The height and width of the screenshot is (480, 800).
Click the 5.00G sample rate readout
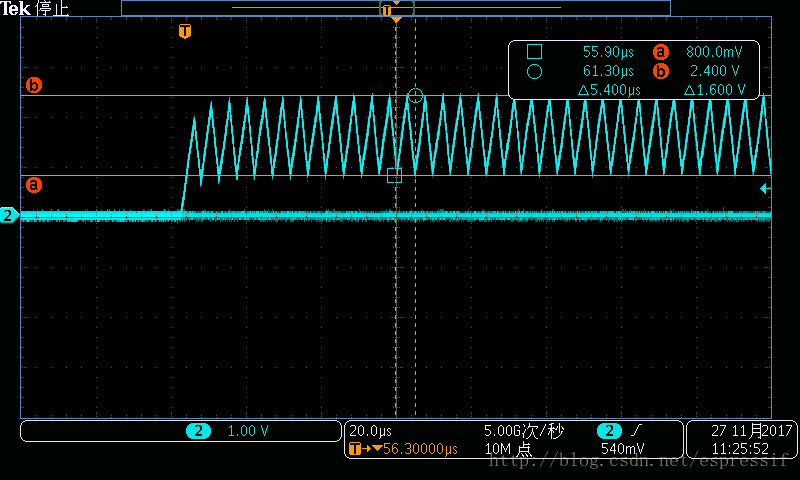click(524, 431)
